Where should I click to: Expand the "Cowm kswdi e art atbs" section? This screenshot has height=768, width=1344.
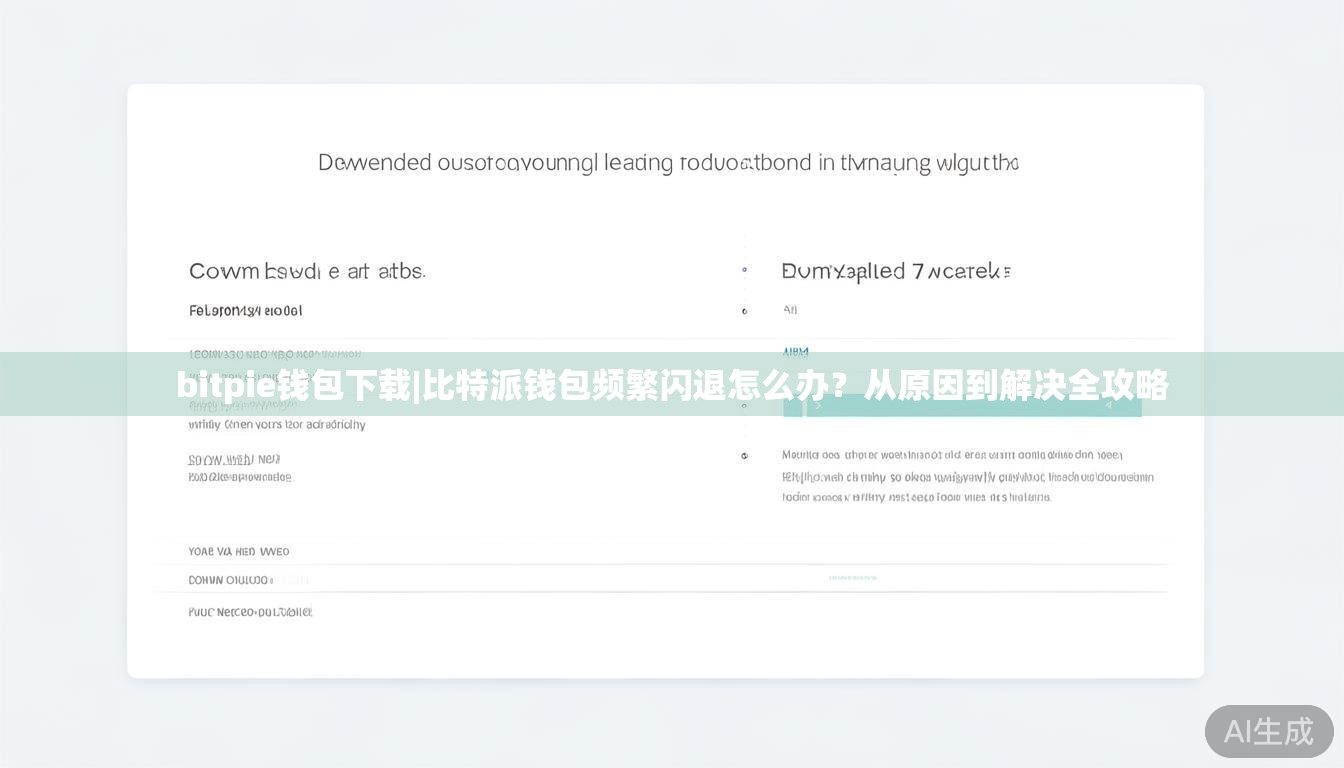click(306, 270)
